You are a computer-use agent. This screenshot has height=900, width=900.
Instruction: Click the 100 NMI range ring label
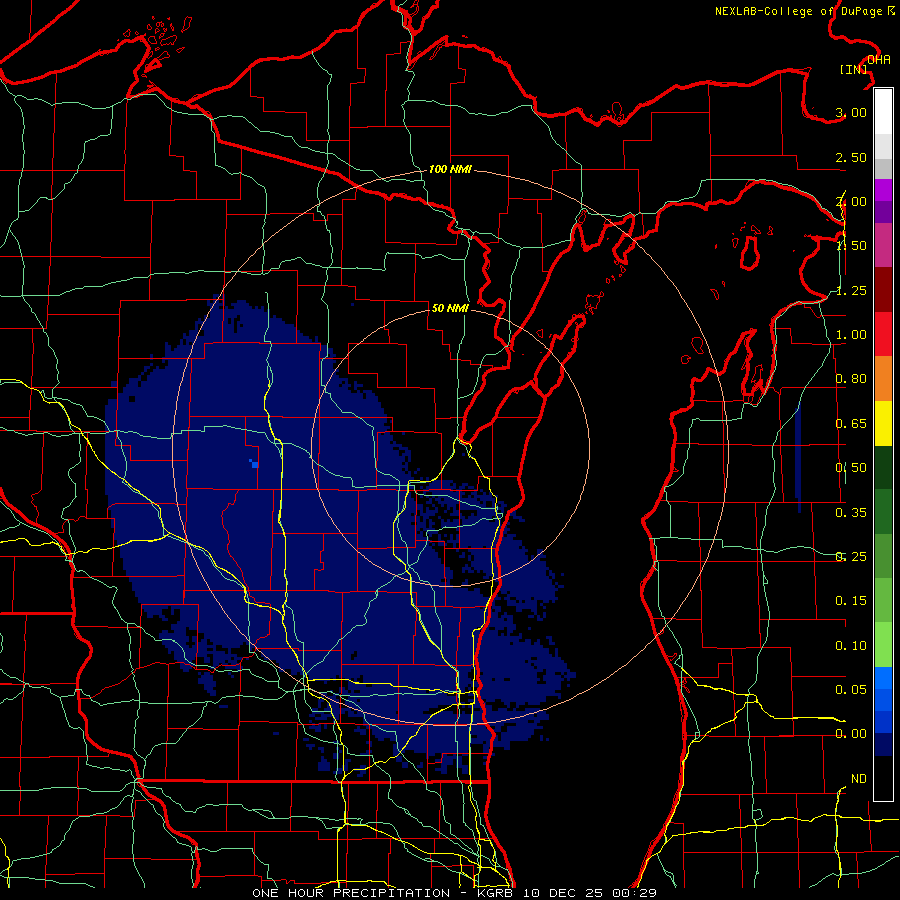[x=451, y=169]
